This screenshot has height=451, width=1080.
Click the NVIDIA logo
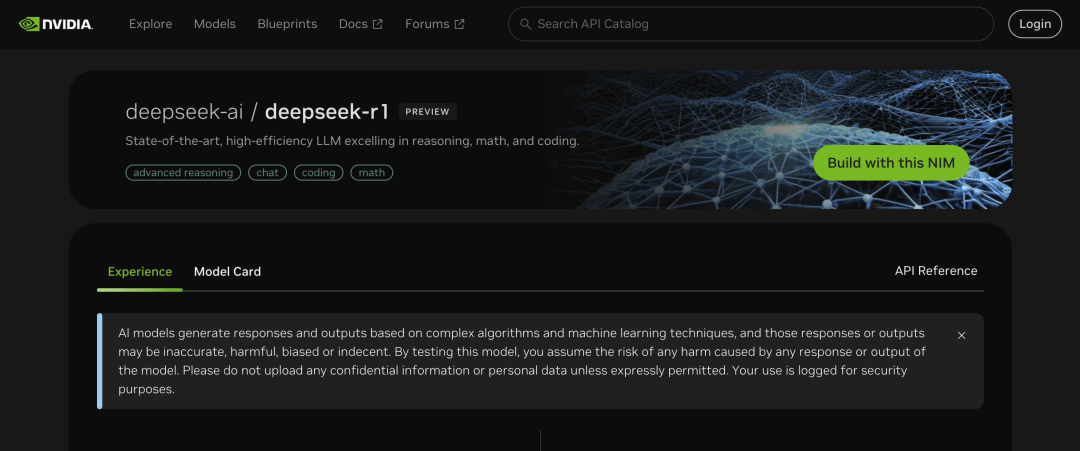[x=56, y=24]
